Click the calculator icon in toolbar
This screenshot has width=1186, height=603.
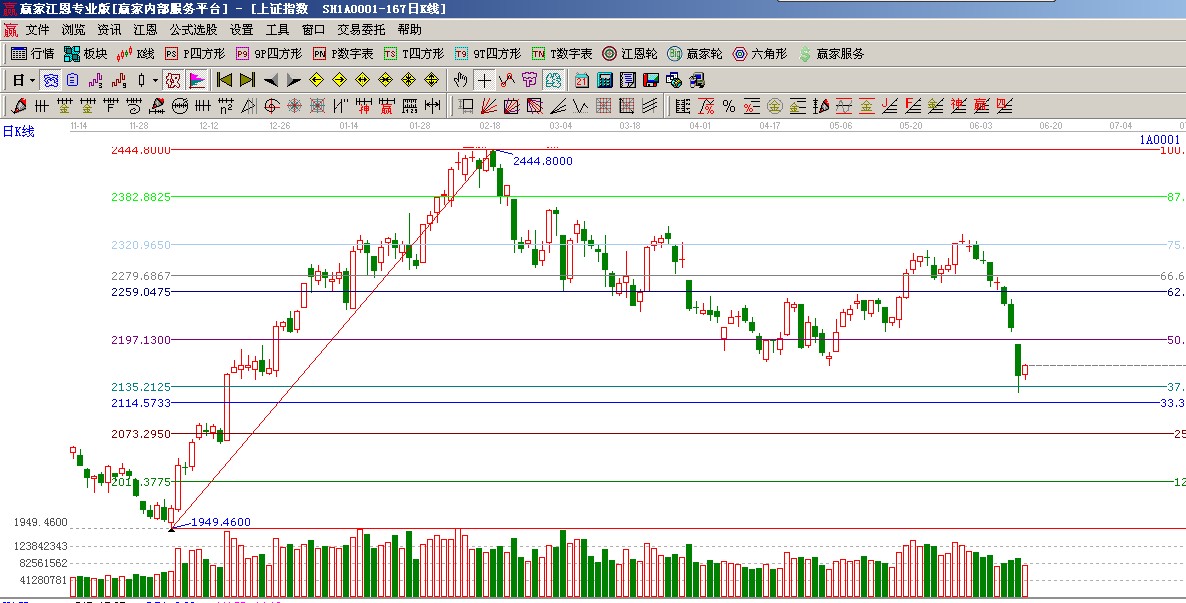click(x=605, y=80)
